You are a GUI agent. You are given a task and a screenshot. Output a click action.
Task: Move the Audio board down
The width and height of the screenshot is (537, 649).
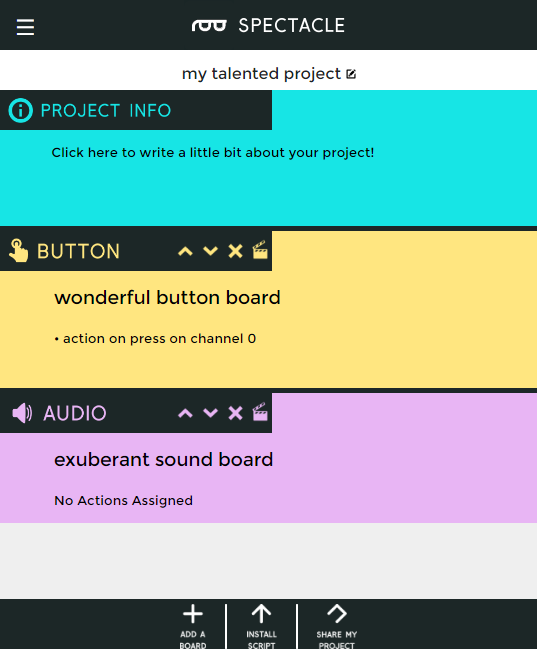coord(210,413)
